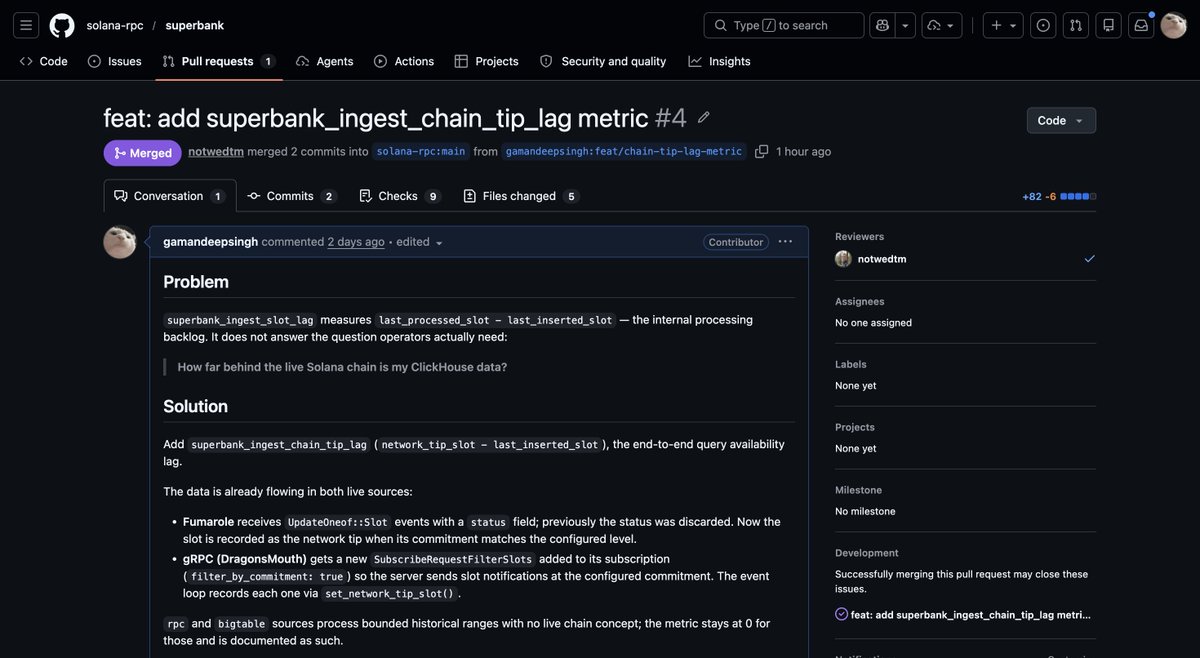Open the diffstat +82 -6 indicator
Screen dimensions: 1200x658
[x=1059, y=196]
